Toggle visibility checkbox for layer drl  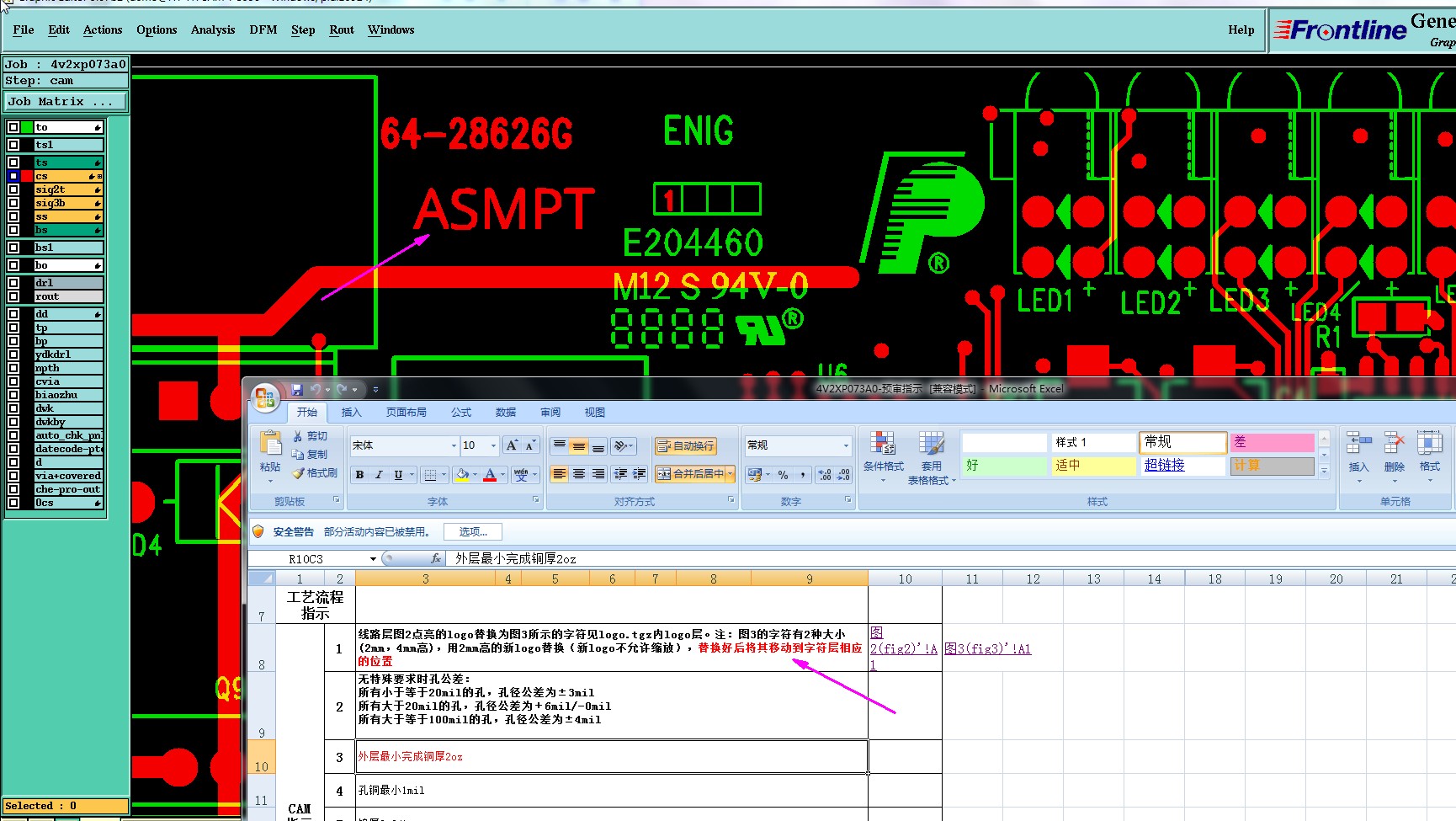click(x=13, y=283)
